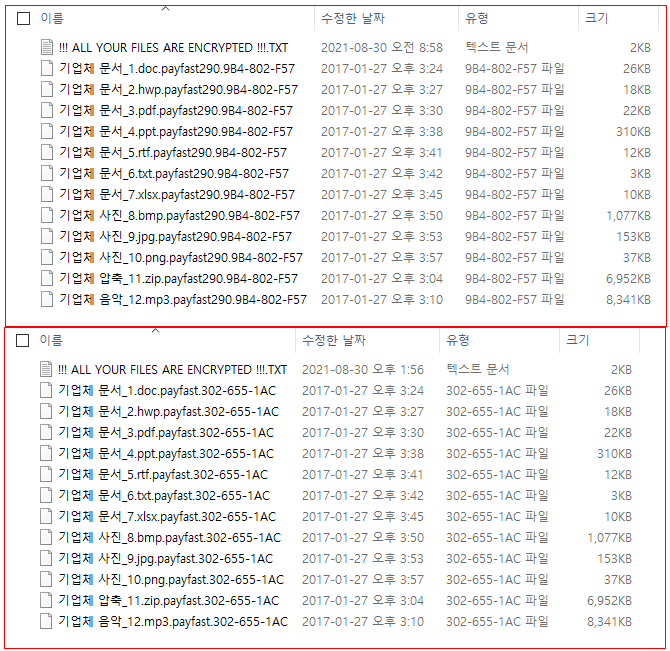Click file name 기업체 문서_3.pdf.payfast290.9B4-802-F57
The height and width of the screenshot is (651, 670).
point(176,110)
